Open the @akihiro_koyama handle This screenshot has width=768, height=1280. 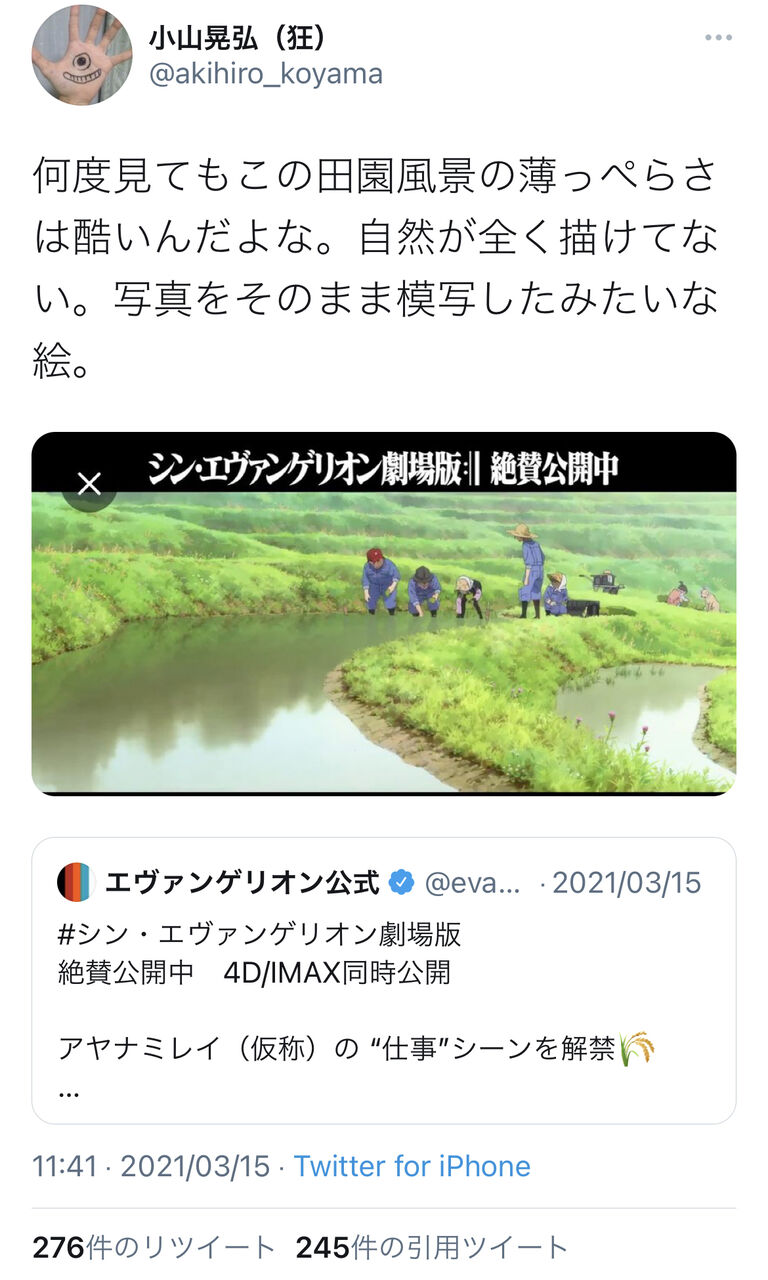click(265, 74)
